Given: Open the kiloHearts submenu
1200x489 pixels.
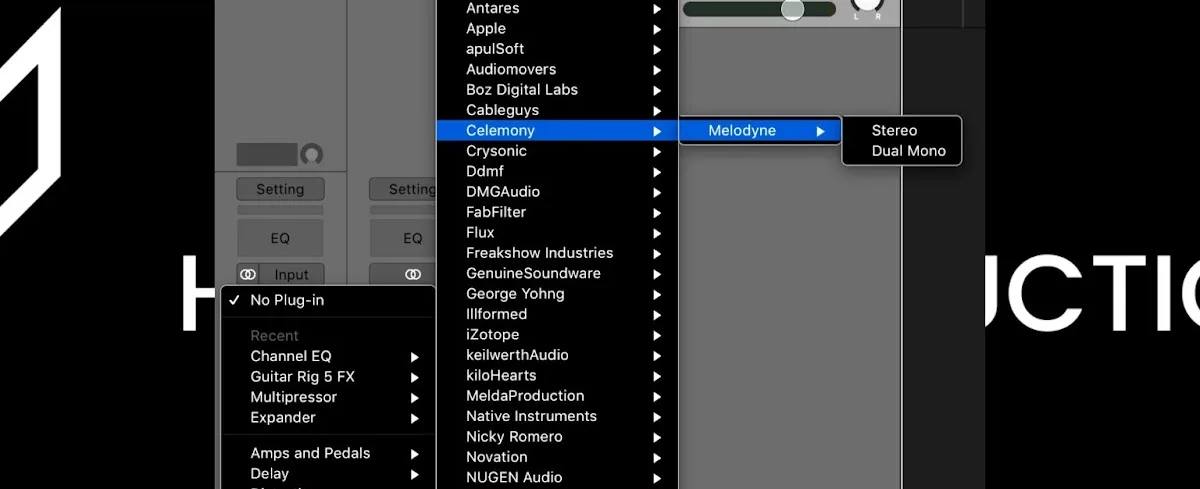Looking at the screenshot, I should pos(557,375).
